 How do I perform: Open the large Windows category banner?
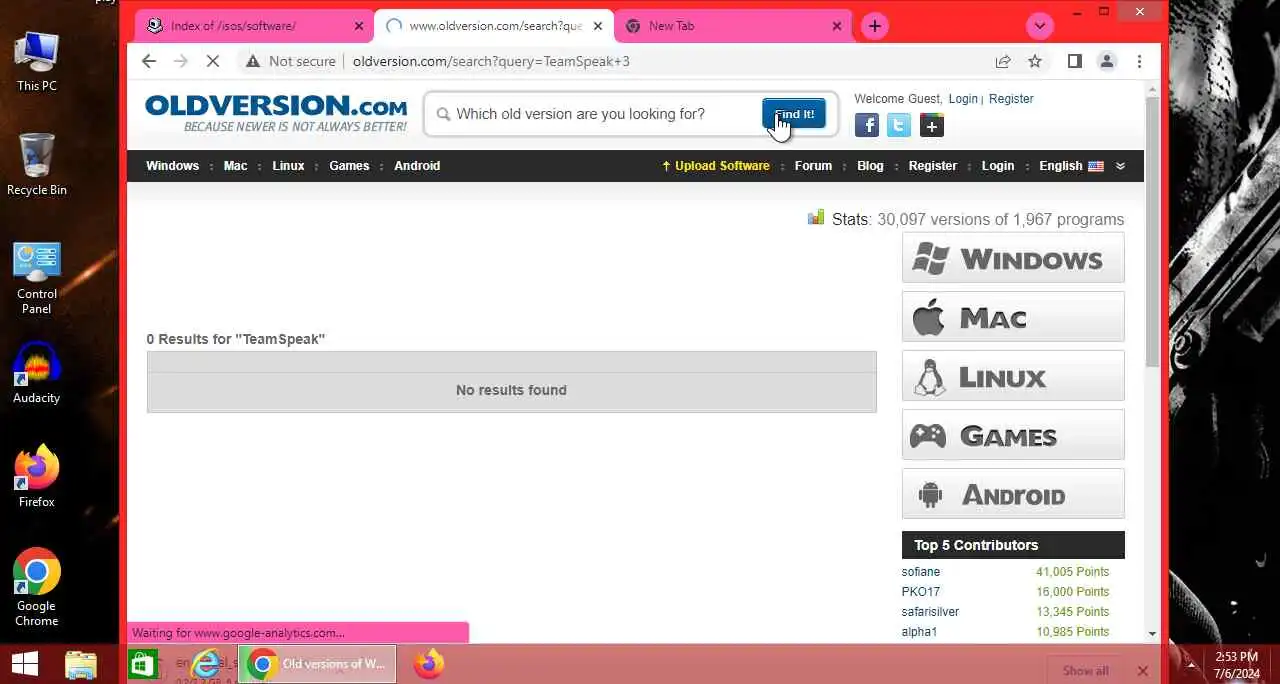pos(1013,258)
